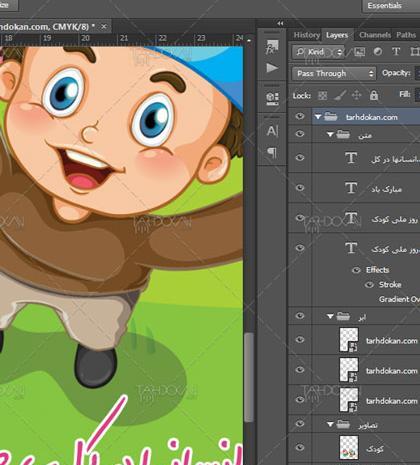
Task: Lock transparent pixels icon
Action: coord(322,96)
